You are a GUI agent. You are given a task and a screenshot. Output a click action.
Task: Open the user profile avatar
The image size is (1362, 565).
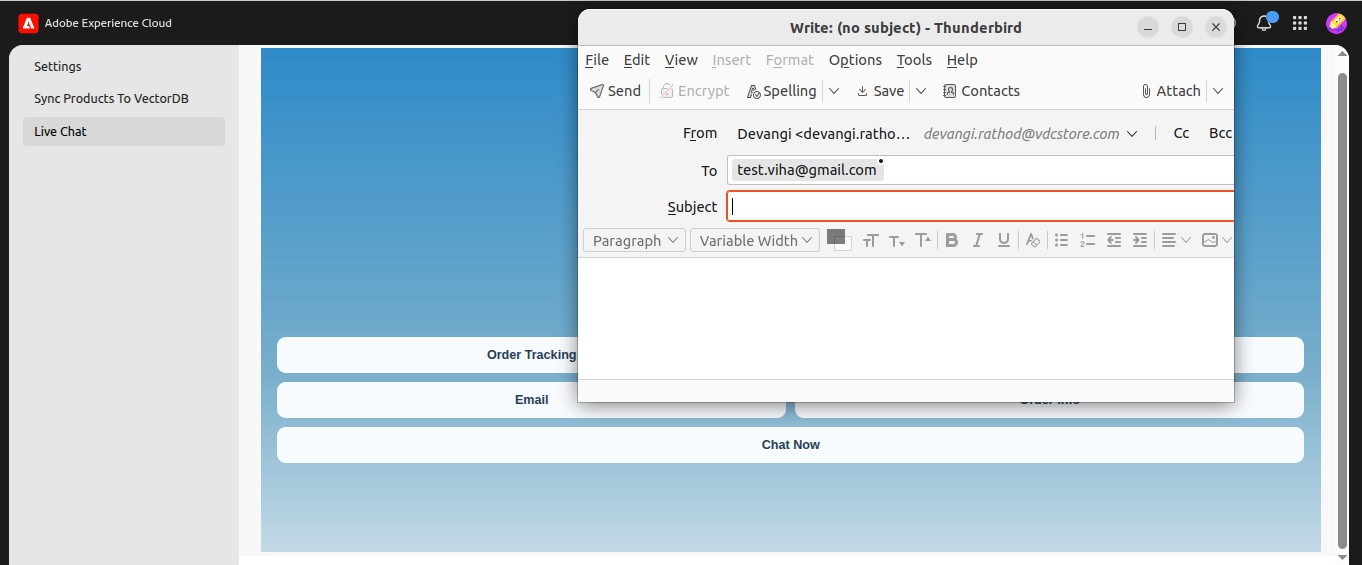pos(1336,23)
